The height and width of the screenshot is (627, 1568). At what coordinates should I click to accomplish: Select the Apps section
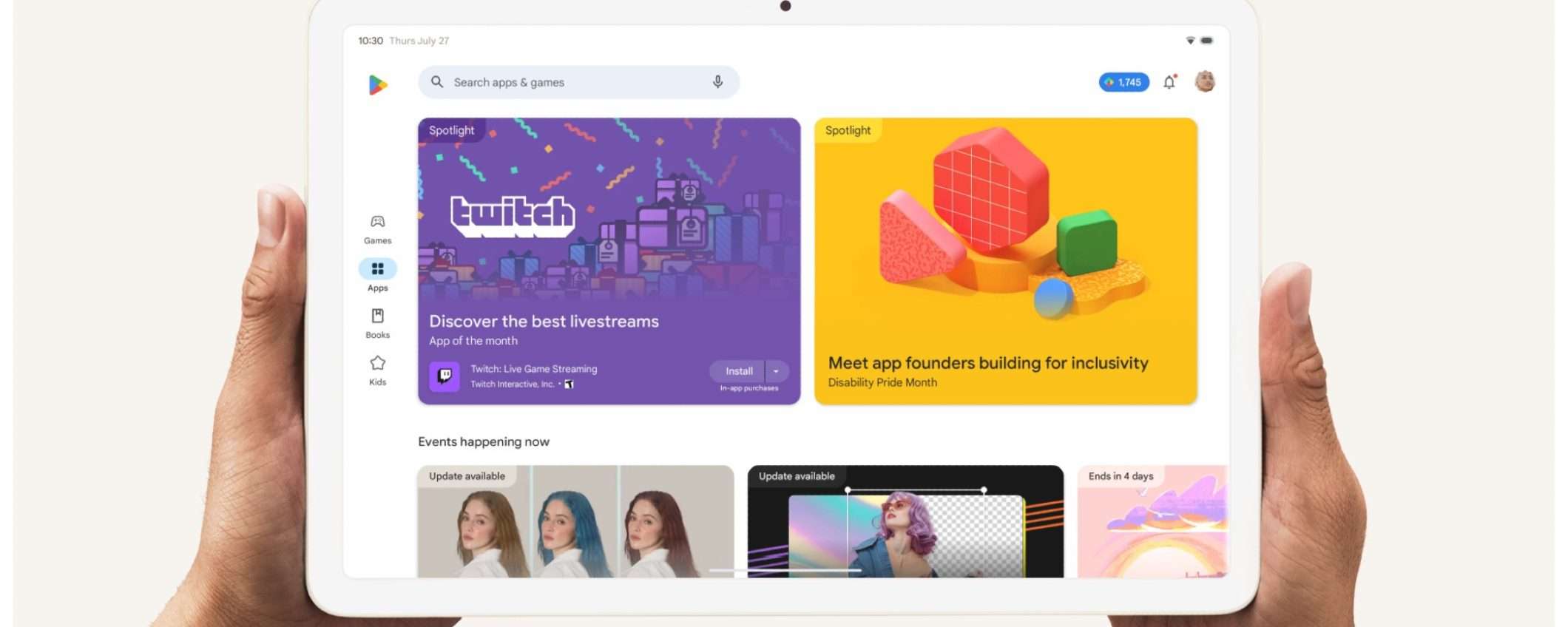tap(377, 276)
